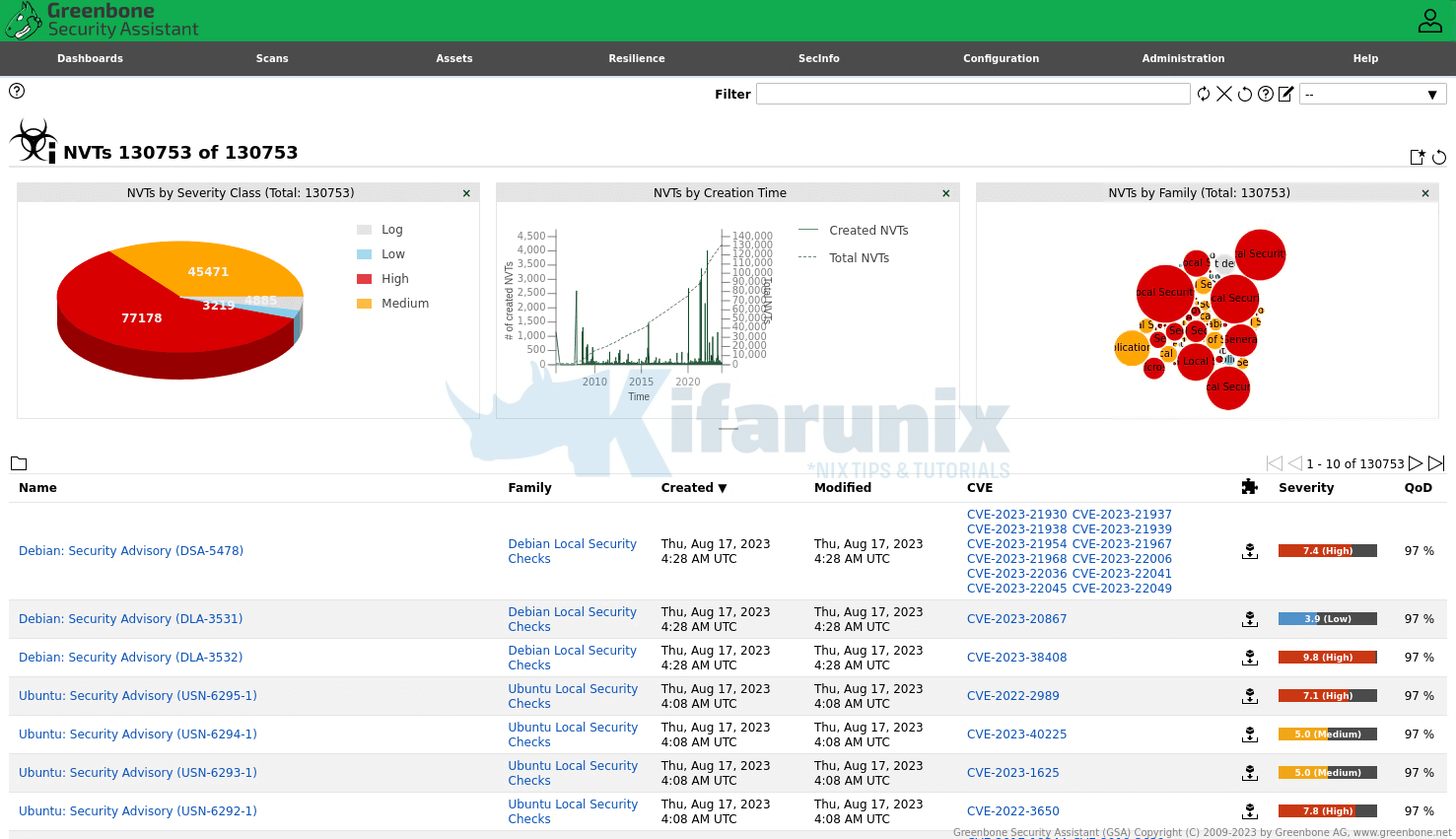Click solution type icon for USN-6295-1
This screenshot has height=839, width=1456.
pyautogui.click(x=1250, y=696)
